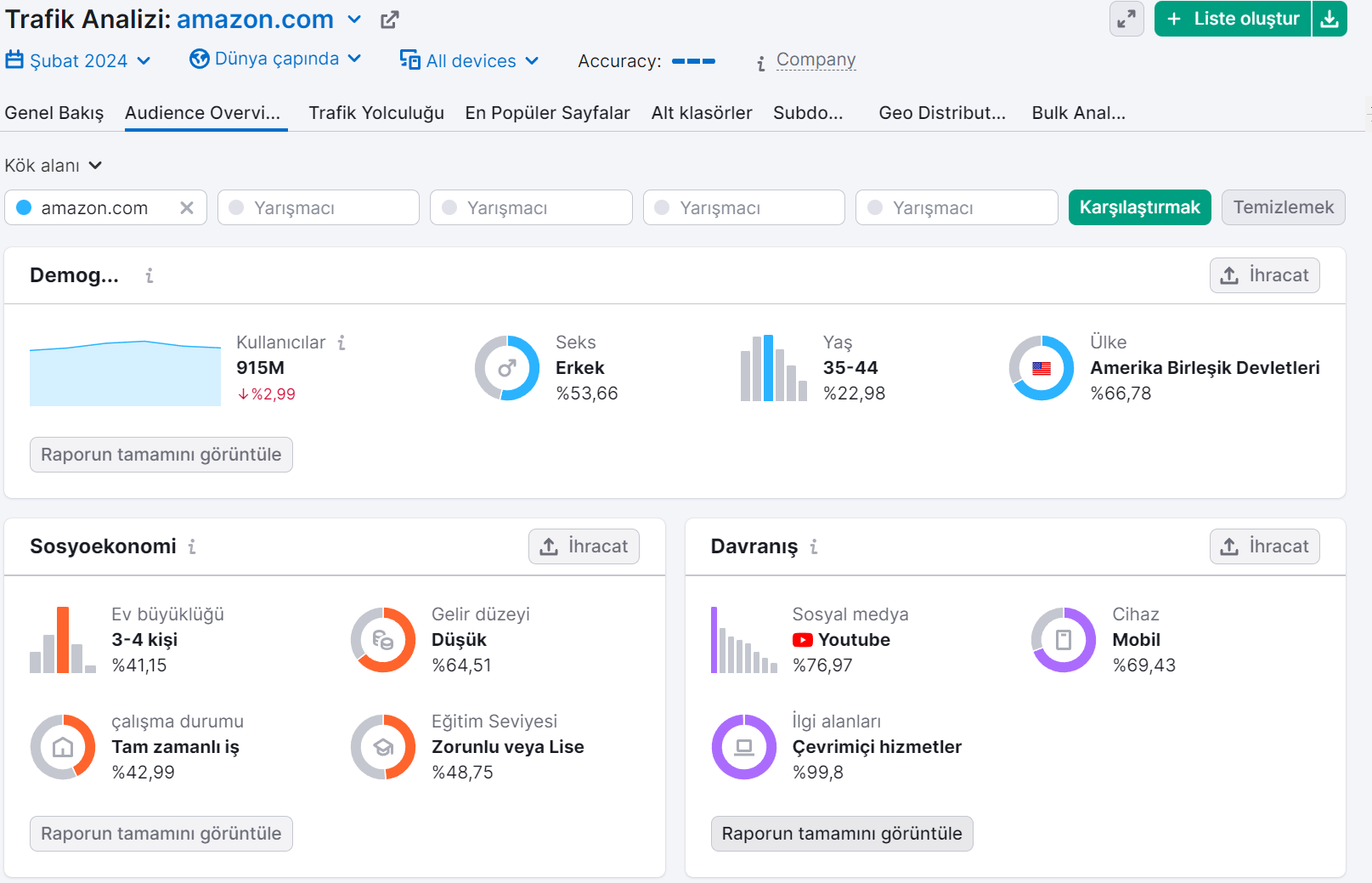This screenshot has width=1372, height=883.
Task: Click the Accuracy level indicator bars
Action: [x=693, y=61]
